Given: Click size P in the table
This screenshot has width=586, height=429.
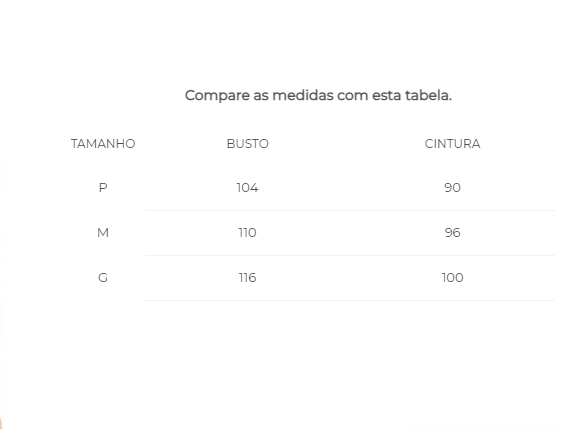Looking at the screenshot, I should pos(103,188).
